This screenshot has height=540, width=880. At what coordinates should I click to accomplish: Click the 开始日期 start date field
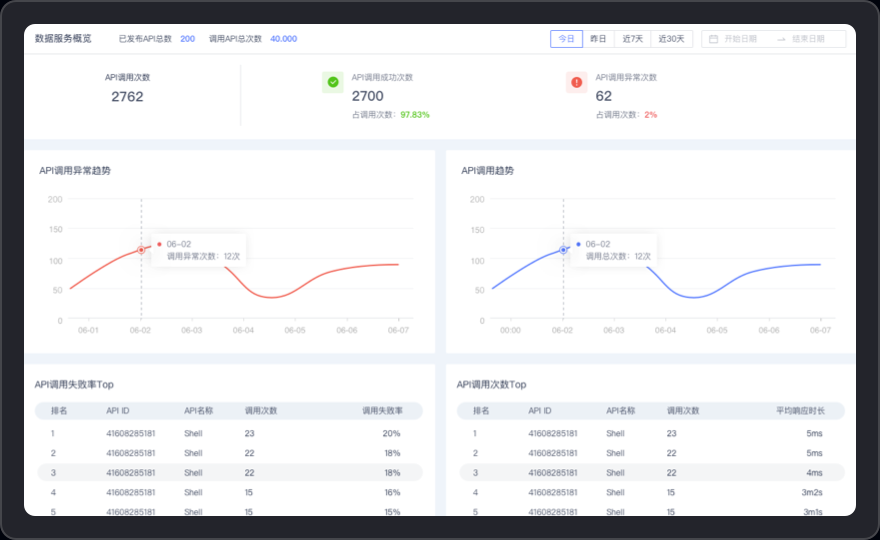(740, 39)
